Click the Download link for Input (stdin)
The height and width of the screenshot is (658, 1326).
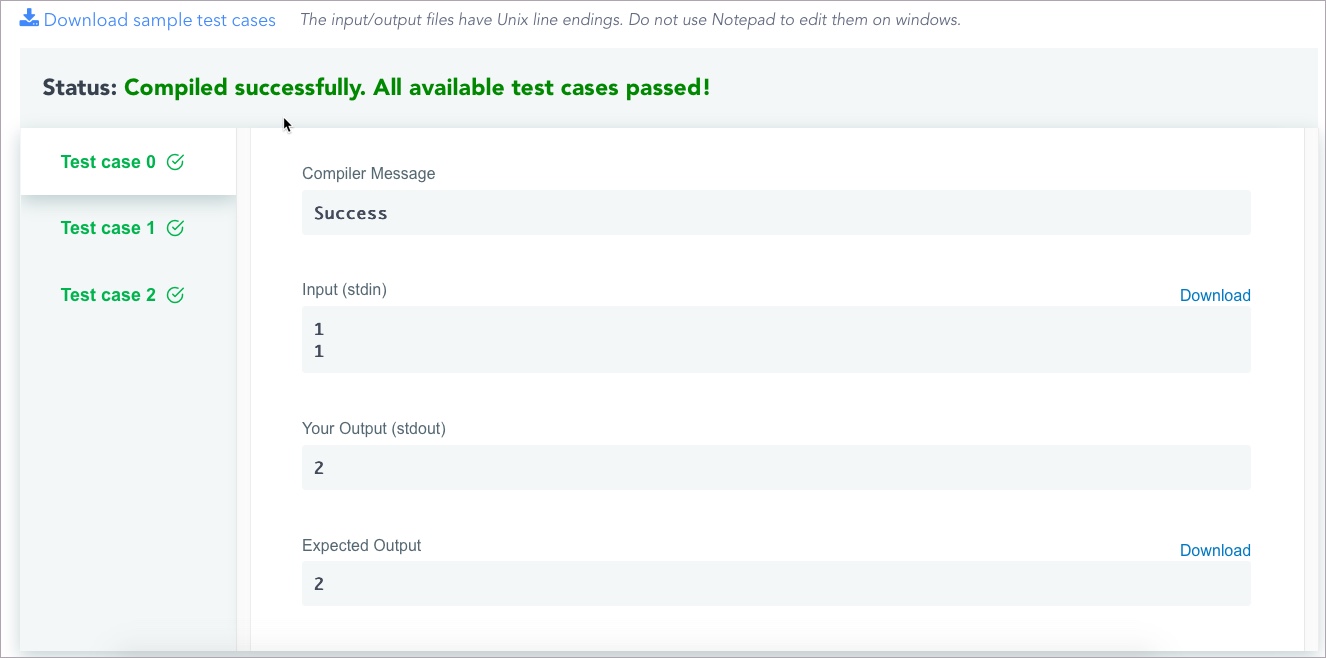[1215, 295]
